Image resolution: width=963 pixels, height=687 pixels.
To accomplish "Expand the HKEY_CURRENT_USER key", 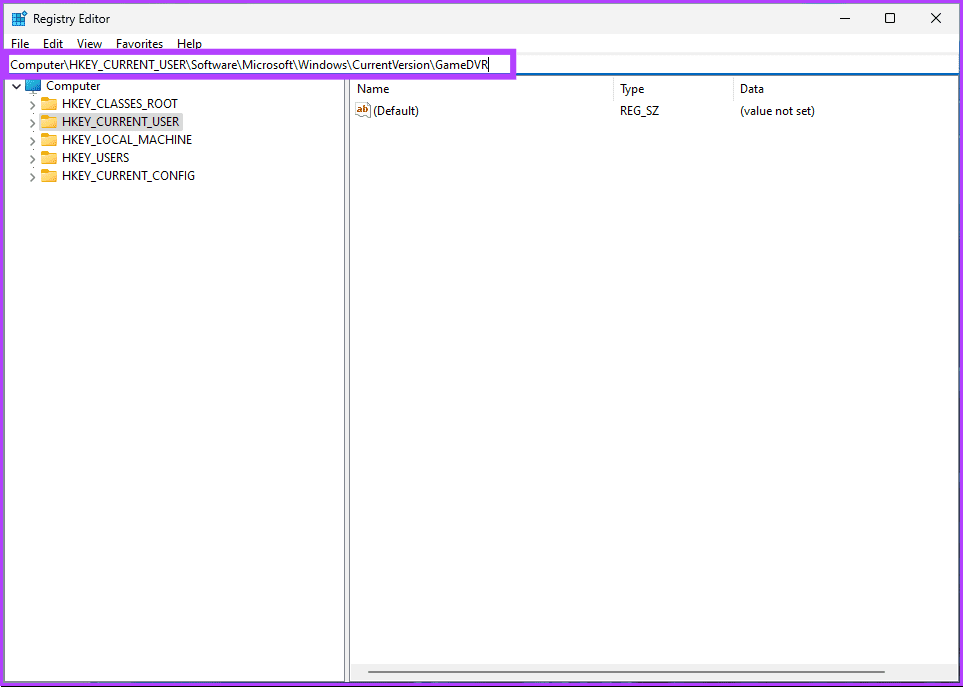I will click(33, 123).
